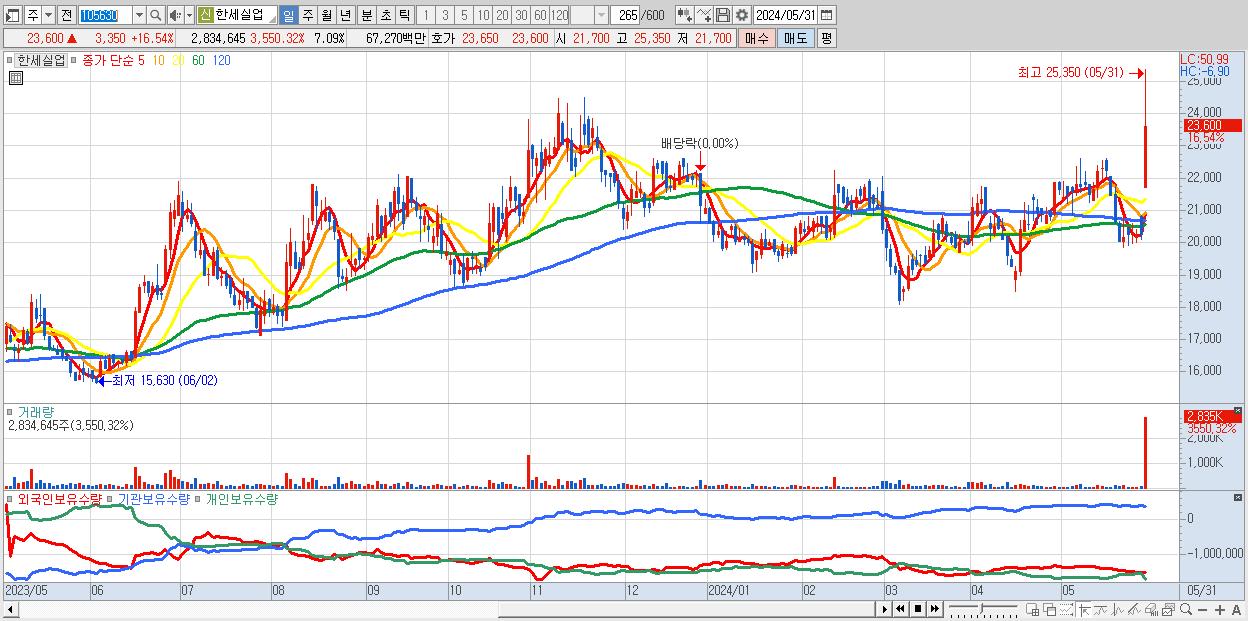Open the calendar picker icon
This screenshot has width=1248, height=621.
pyautogui.click(x=826, y=15)
